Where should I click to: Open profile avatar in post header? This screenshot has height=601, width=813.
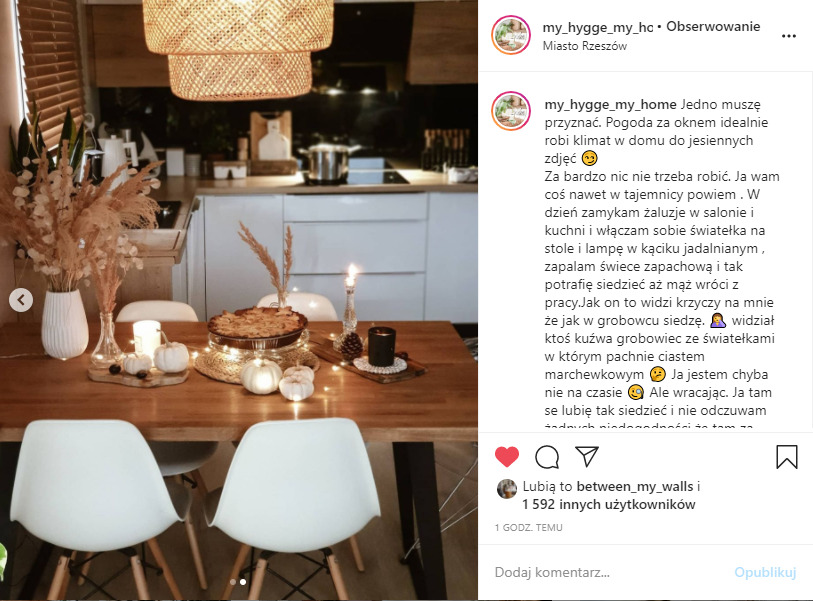[x=511, y=35]
